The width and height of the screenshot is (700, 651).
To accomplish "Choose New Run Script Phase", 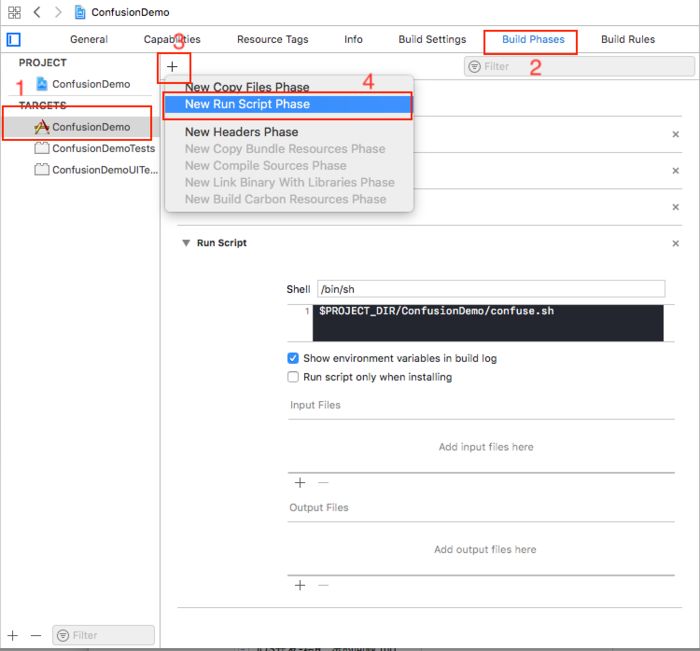I will coord(288,104).
